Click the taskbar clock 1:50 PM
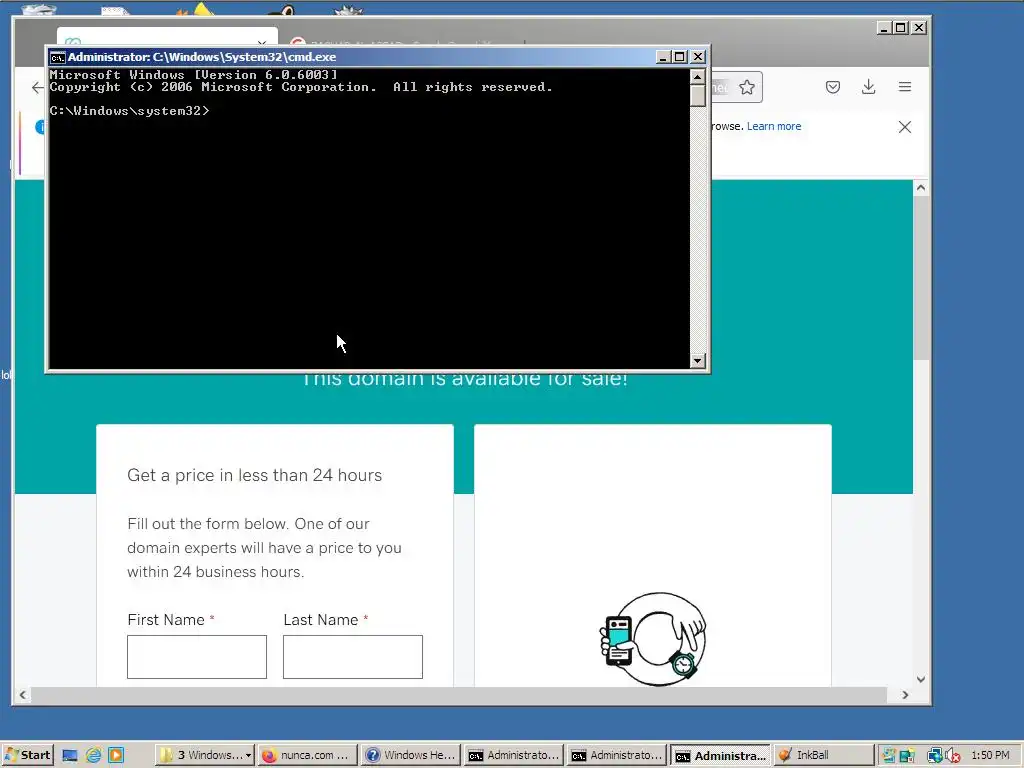The height and width of the screenshot is (768, 1024). click(990, 756)
